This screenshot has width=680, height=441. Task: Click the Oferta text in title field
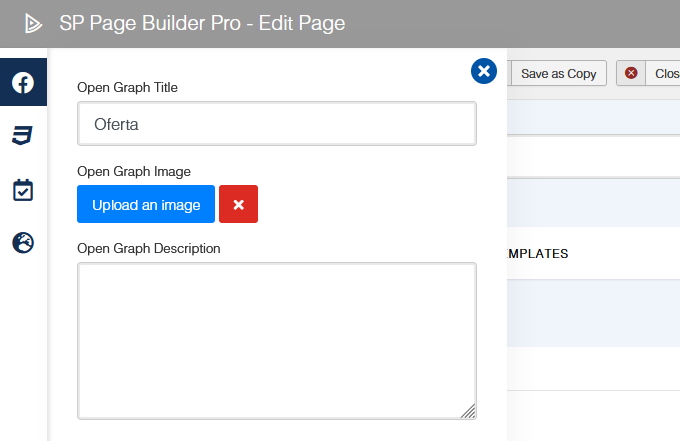click(x=116, y=124)
